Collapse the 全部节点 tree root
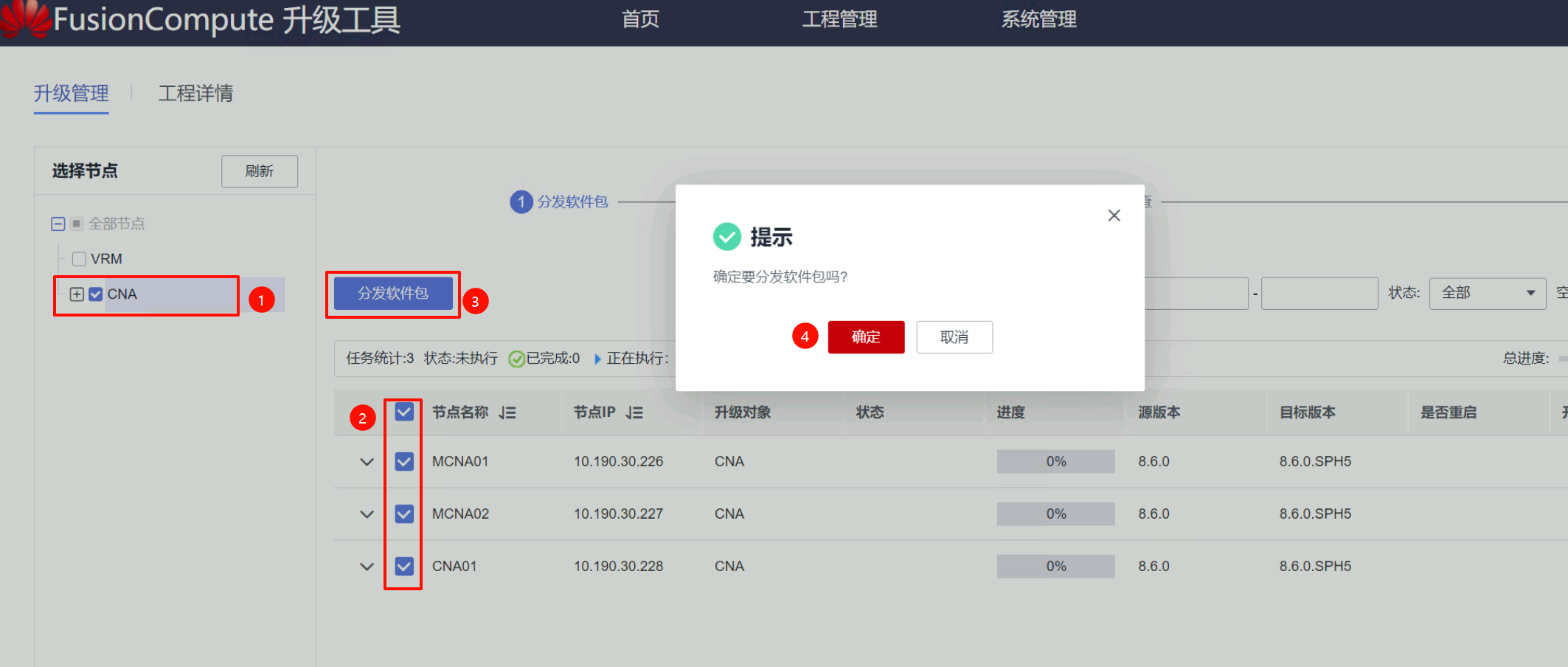 [58, 224]
